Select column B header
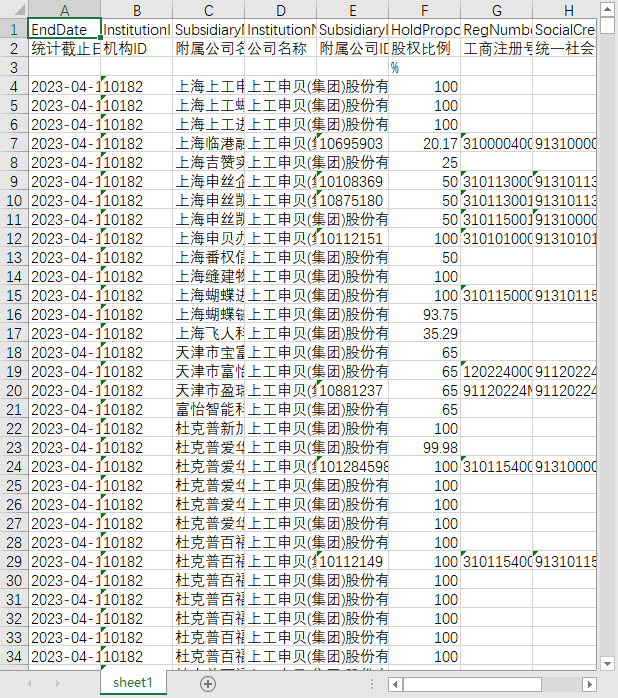 click(137, 9)
